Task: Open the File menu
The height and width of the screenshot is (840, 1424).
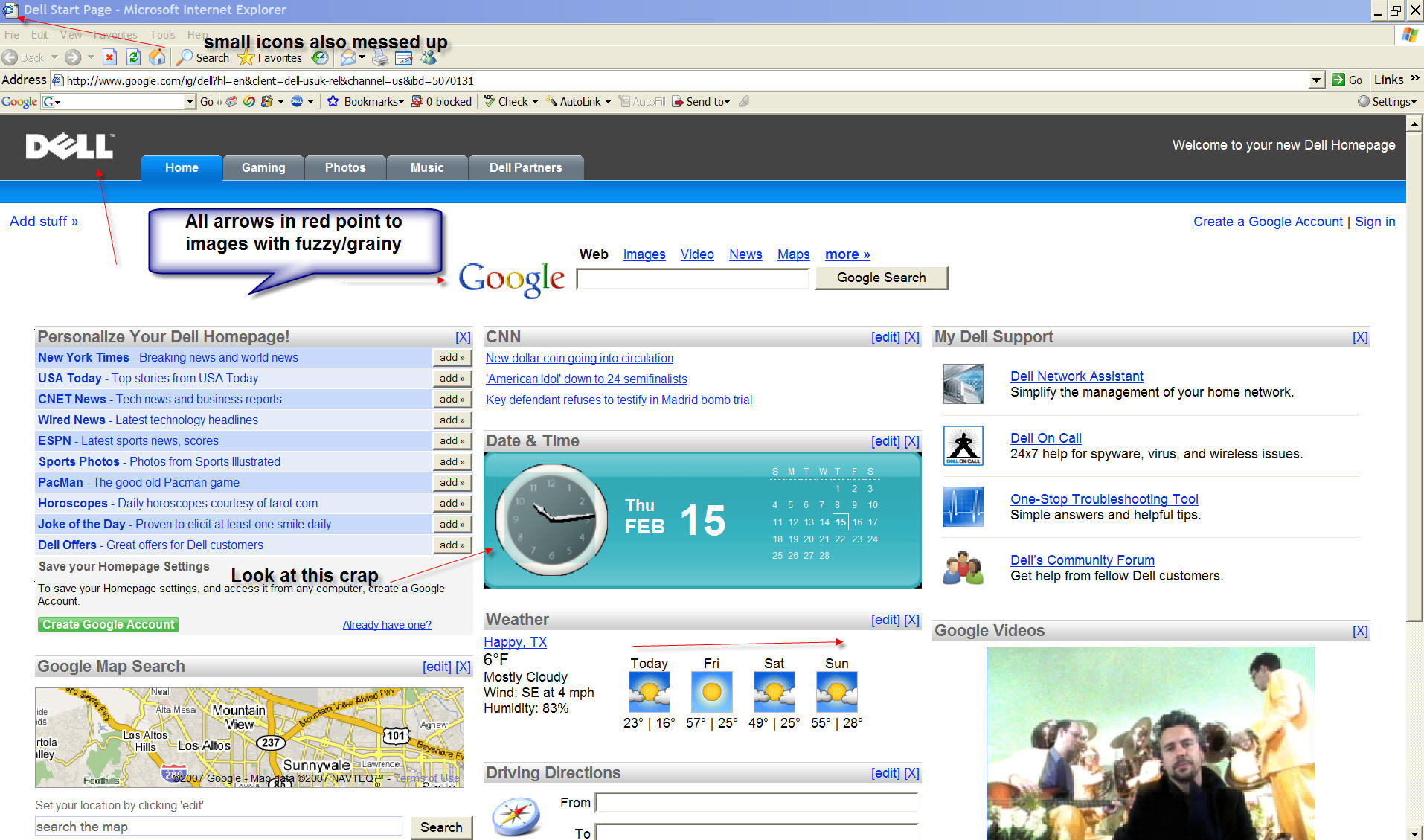Action: 12,34
